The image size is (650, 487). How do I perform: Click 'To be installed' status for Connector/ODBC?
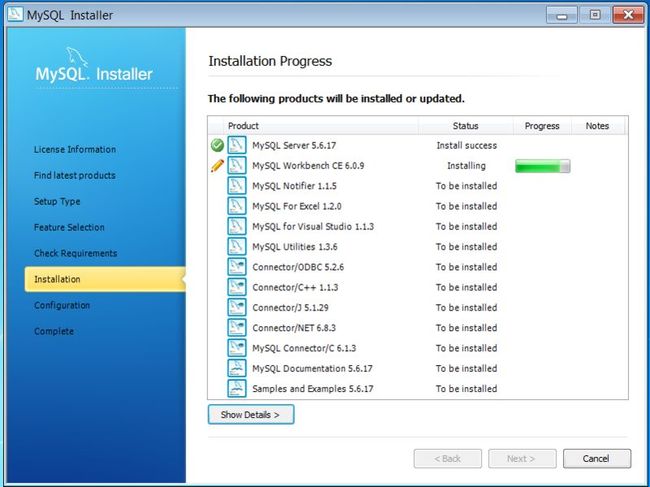point(466,267)
